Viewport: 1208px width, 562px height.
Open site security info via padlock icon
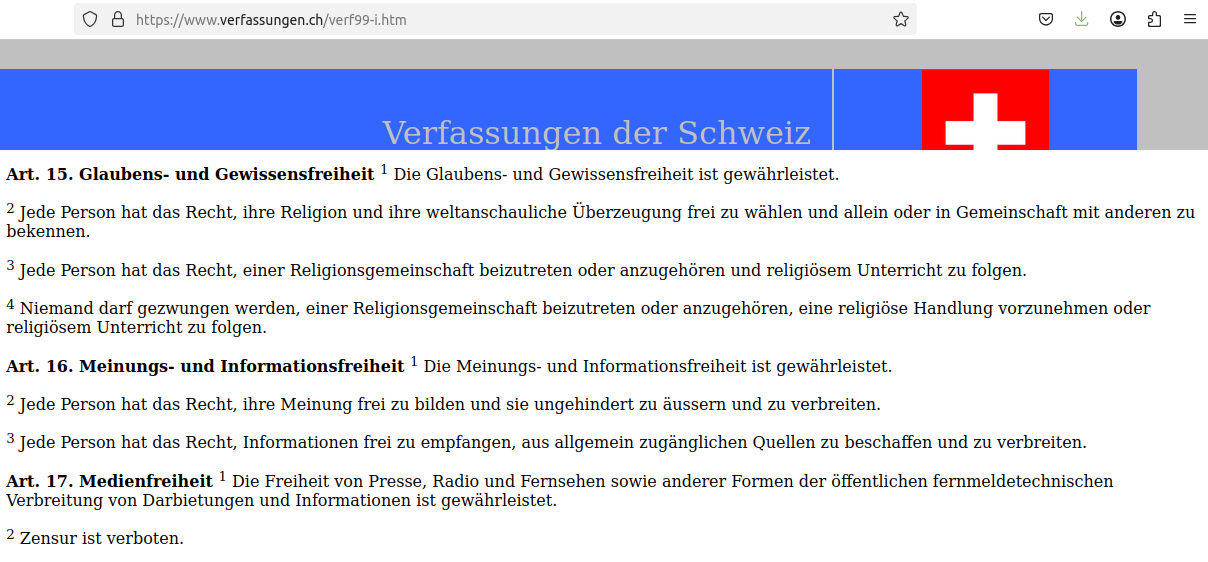click(118, 19)
